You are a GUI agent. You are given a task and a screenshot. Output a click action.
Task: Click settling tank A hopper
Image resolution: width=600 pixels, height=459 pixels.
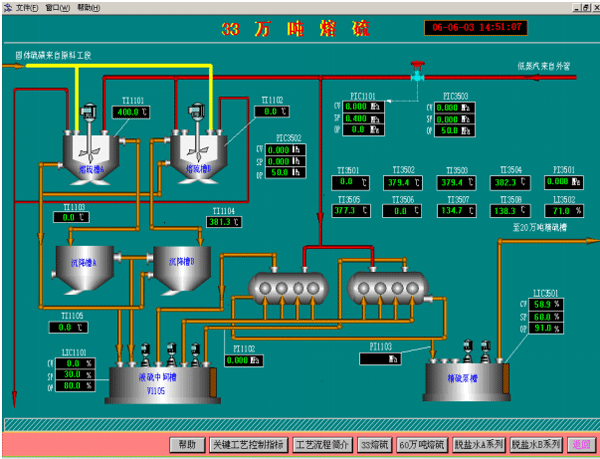coord(84,263)
